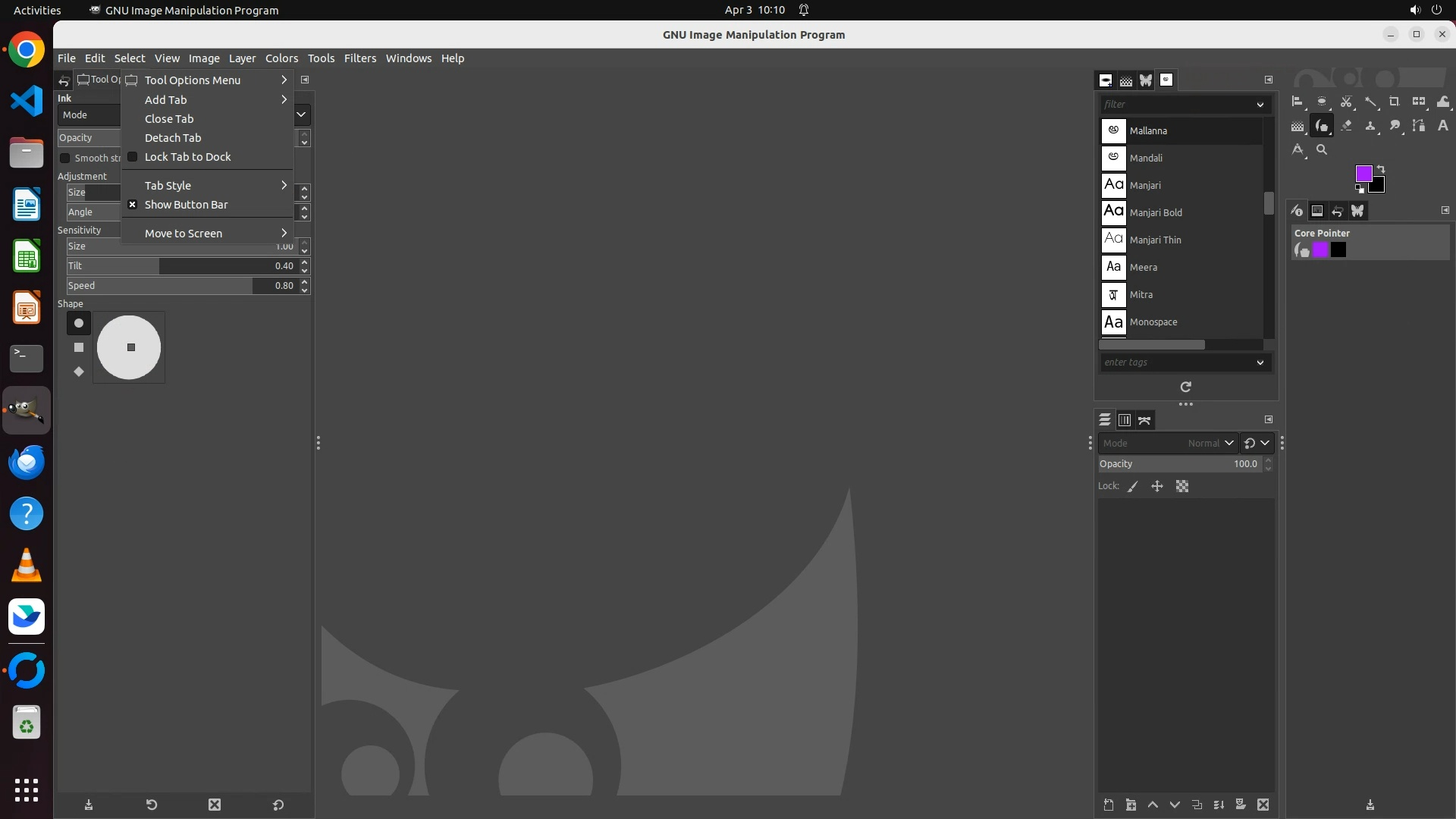Select the Zoom magnifier tool
The image size is (1456, 819).
point(1322,150)
